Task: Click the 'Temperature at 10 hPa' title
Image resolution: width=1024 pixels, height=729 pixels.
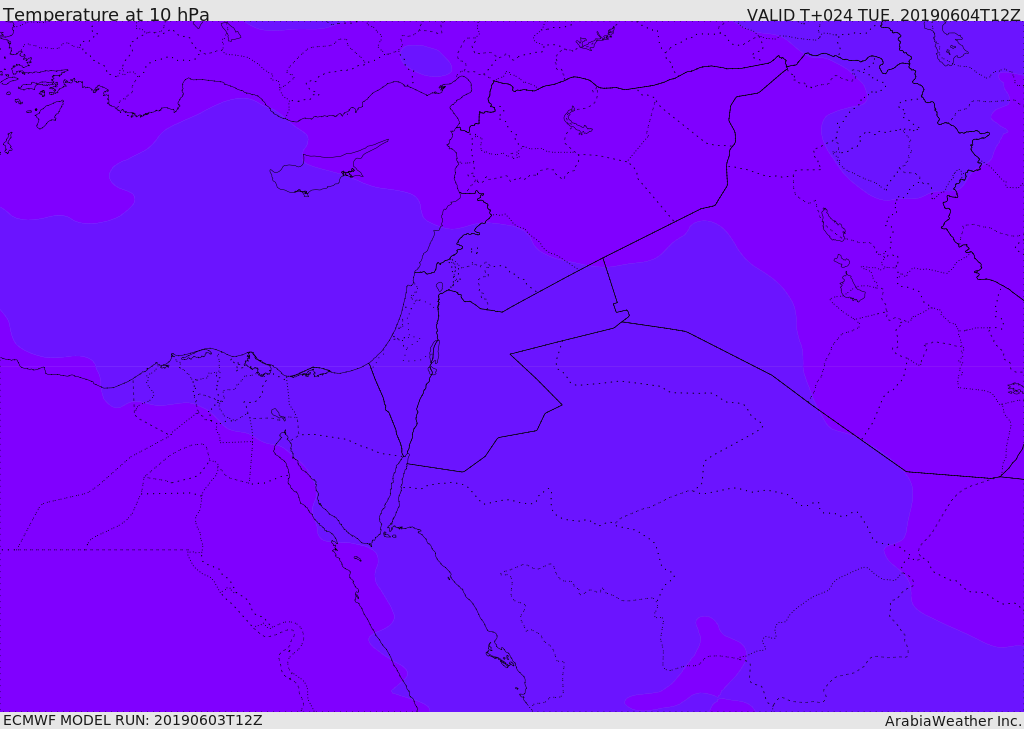Action: (106, 15)
